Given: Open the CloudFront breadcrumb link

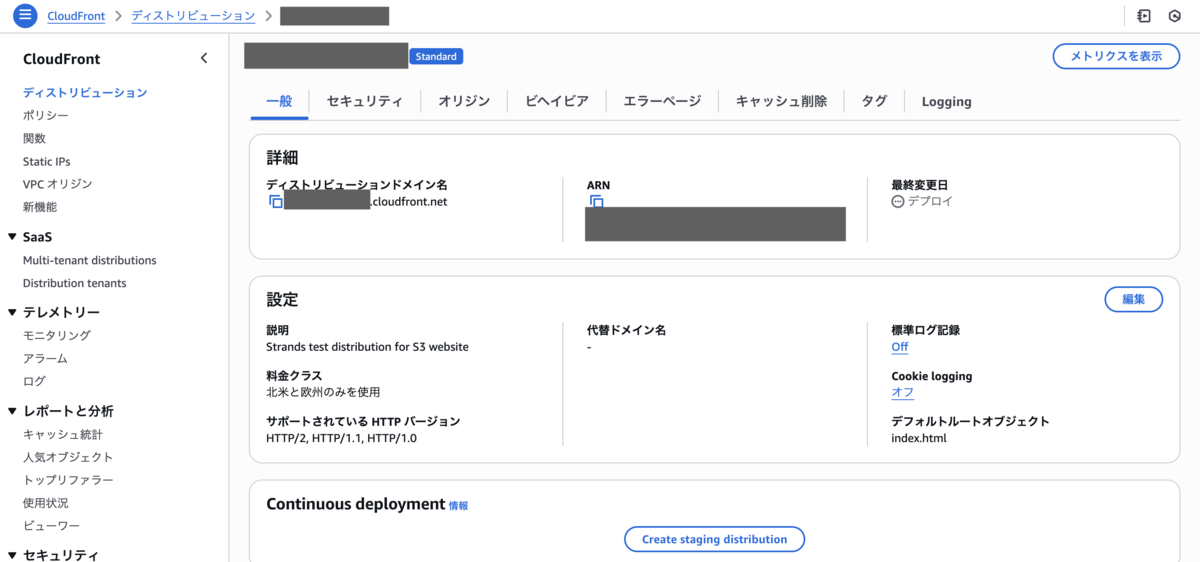Looking at the screenshot, I should [x=76, y=16].
